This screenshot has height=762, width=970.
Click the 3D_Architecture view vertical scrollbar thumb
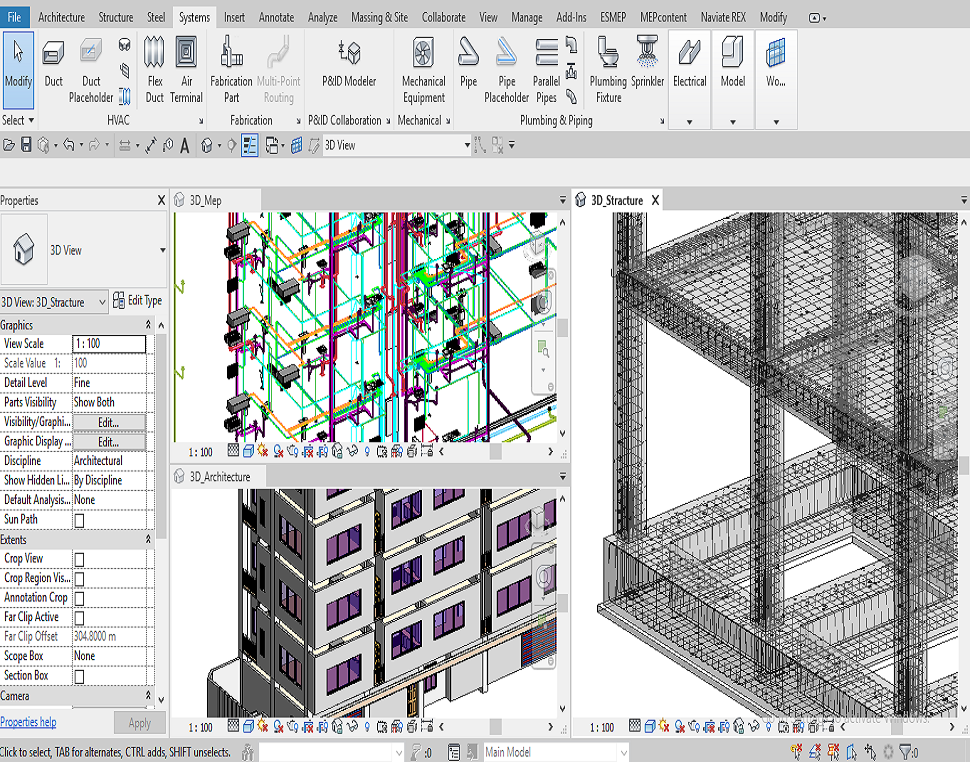tap(562, 603)
